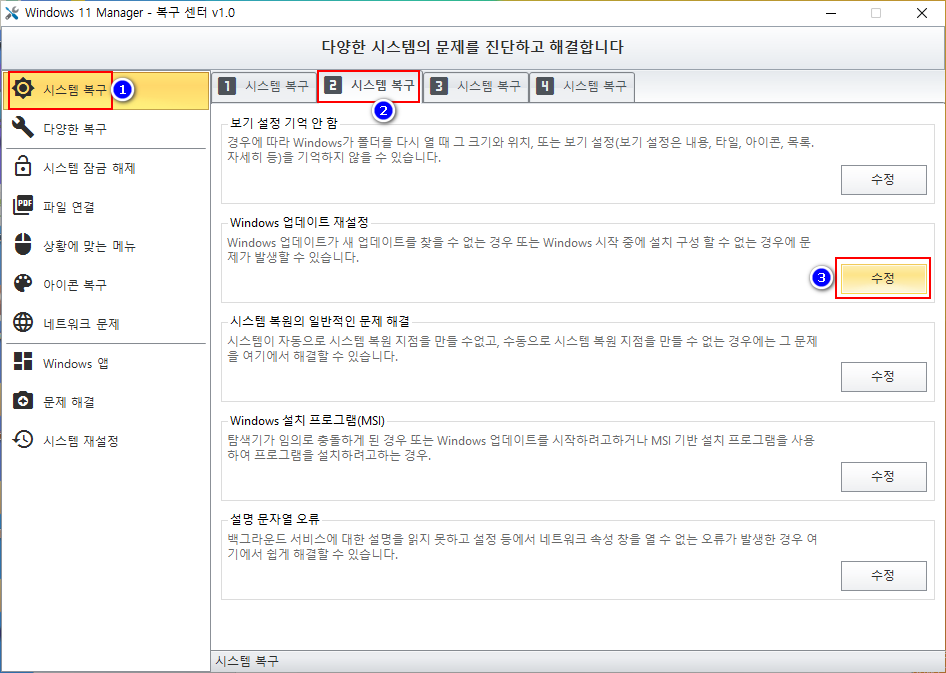This screenshot has width=946, height=673.
Task: Click the tiles icon for Windows 앱
Action: click(x=23, y=362)
